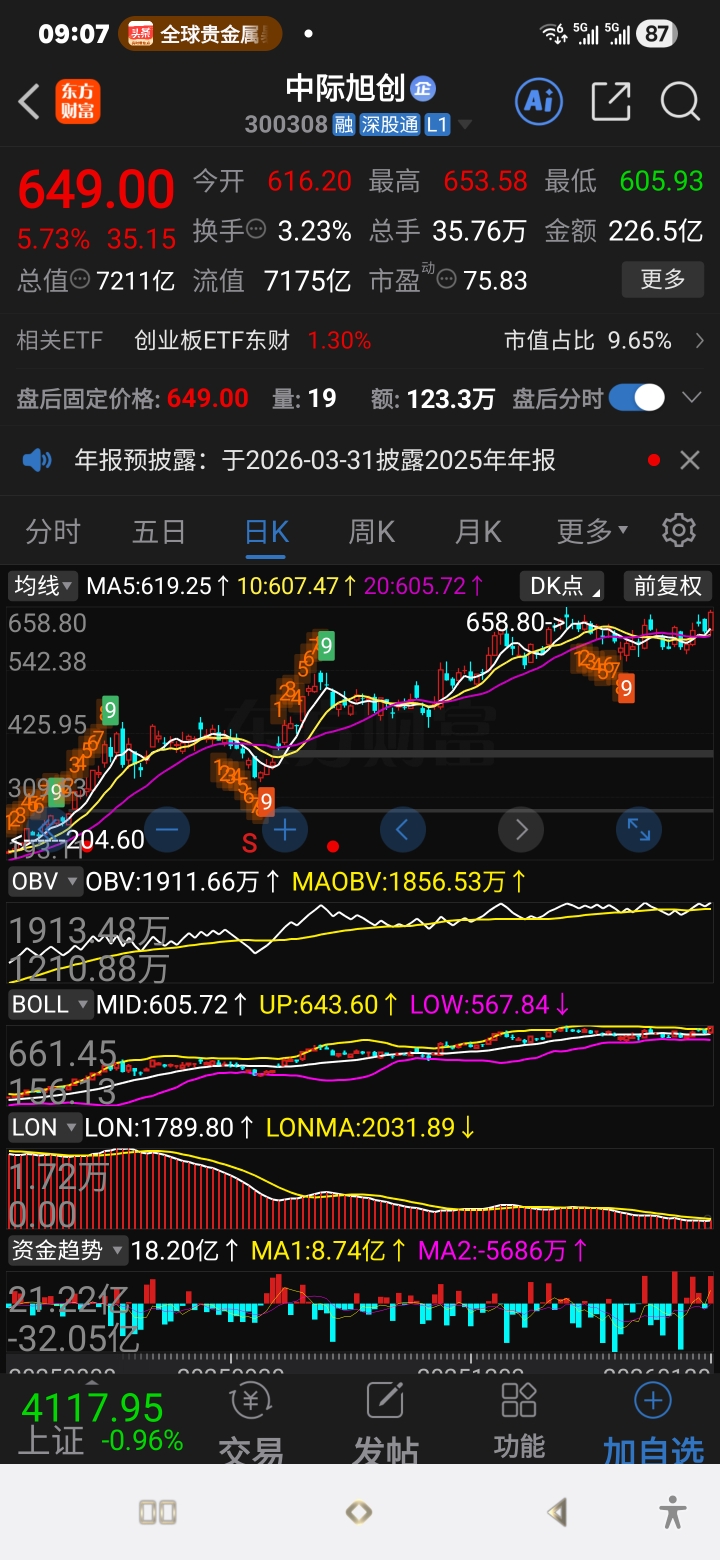Tap the 上证 4117.95 index ticker

coord(102,1422)
